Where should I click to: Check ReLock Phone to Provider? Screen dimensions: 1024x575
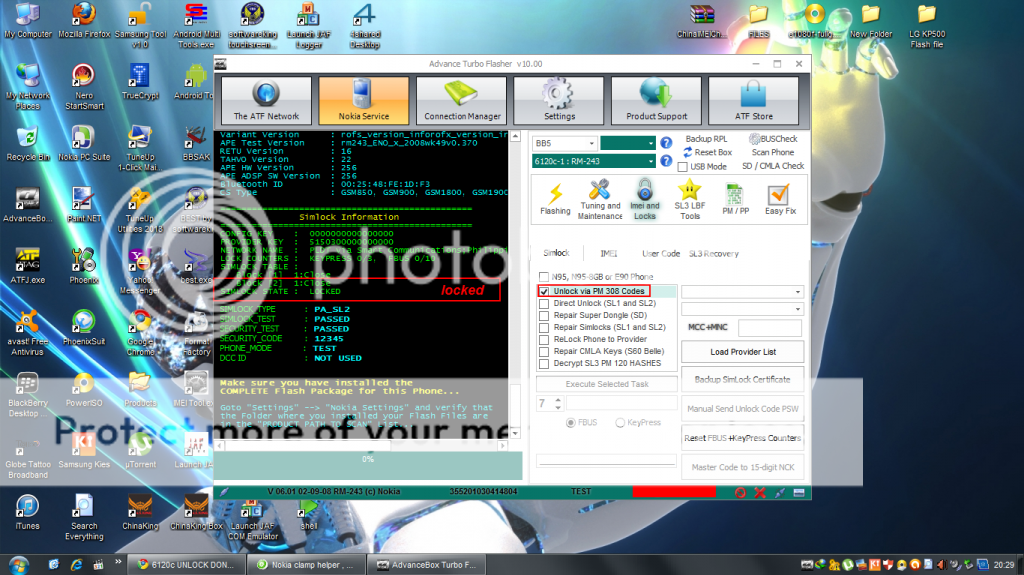click(544, 339)
